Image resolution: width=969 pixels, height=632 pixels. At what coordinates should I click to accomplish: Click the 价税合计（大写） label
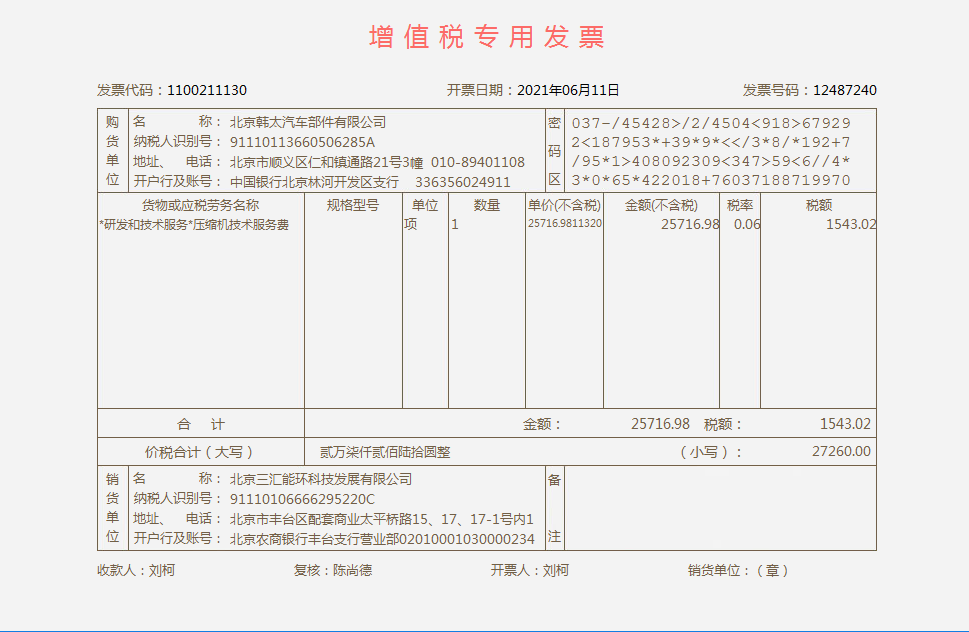[x=200, y=452]
